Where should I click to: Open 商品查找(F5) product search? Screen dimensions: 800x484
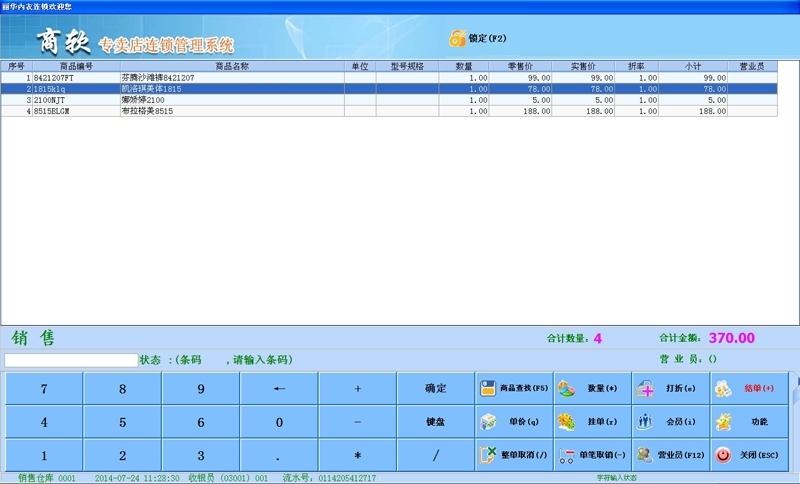(514, 389)
